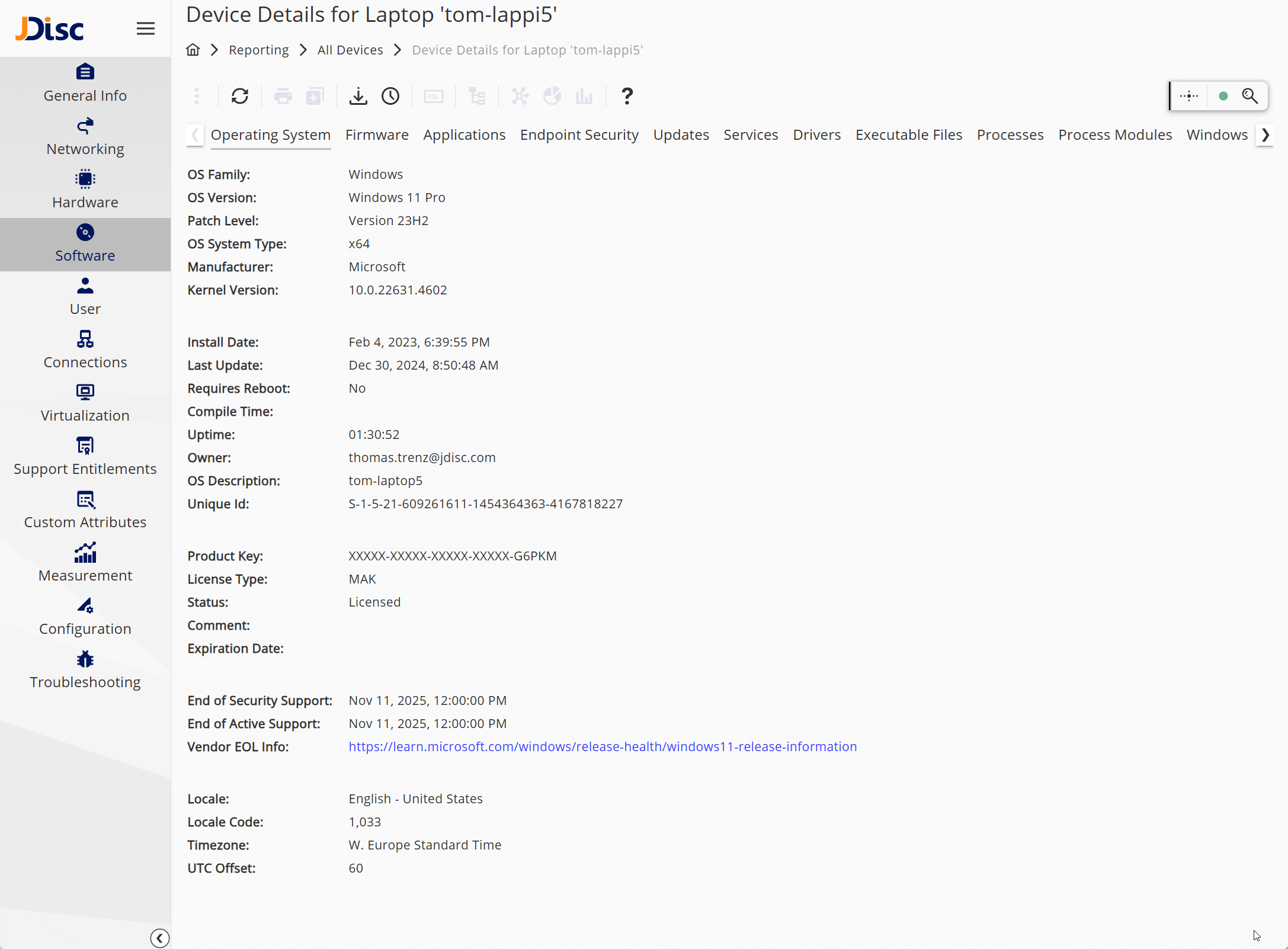
Task: Toggle the hamburger menu button
Action: tap(146, 28)
